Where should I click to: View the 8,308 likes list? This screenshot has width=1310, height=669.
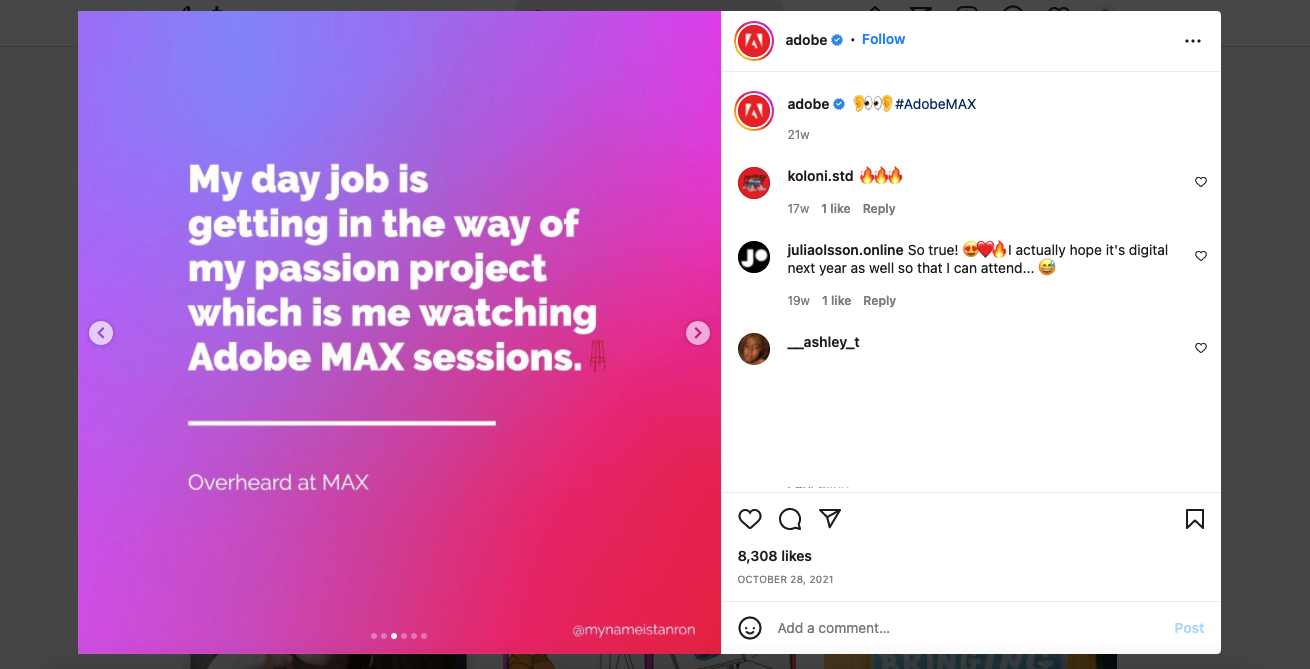[x=775, y=556]
